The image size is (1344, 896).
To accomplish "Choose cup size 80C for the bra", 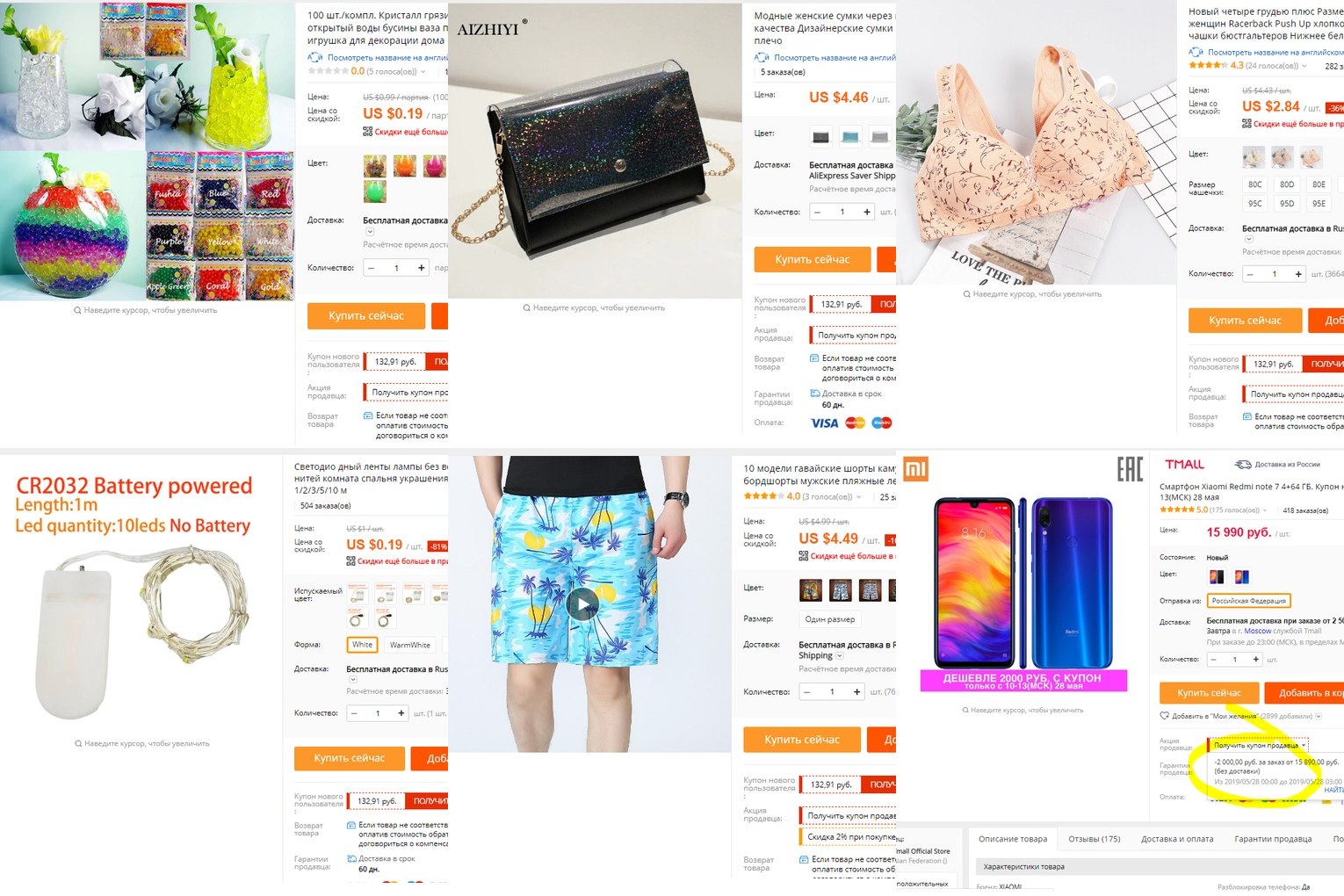I will 1255,184.
